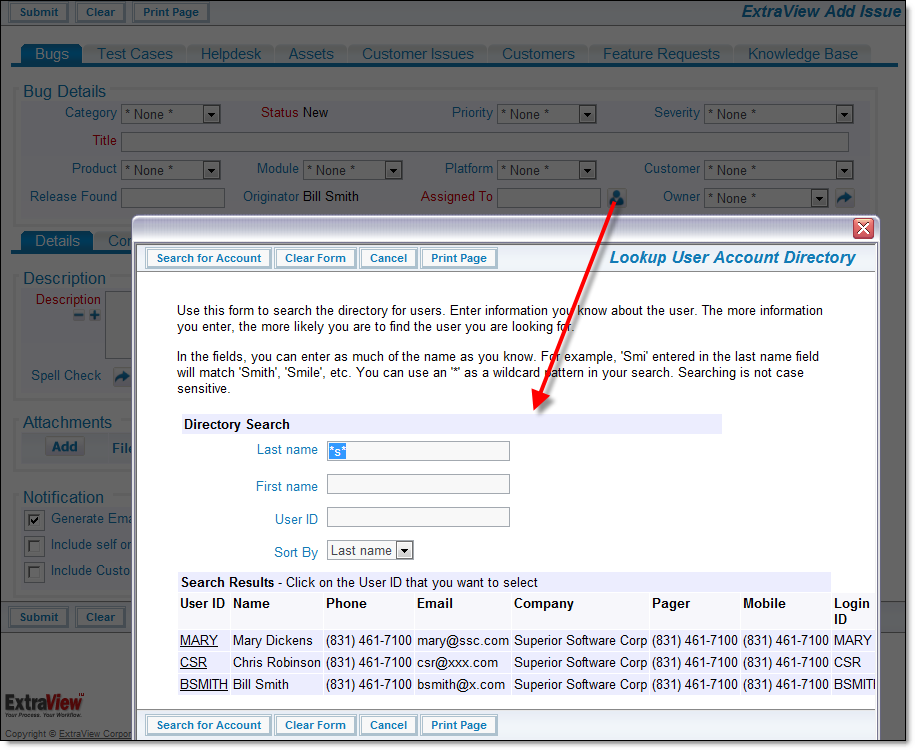Click the Description minus shrink icon
The width and height of the screenshot is (915, 750).
click(79, 316)
